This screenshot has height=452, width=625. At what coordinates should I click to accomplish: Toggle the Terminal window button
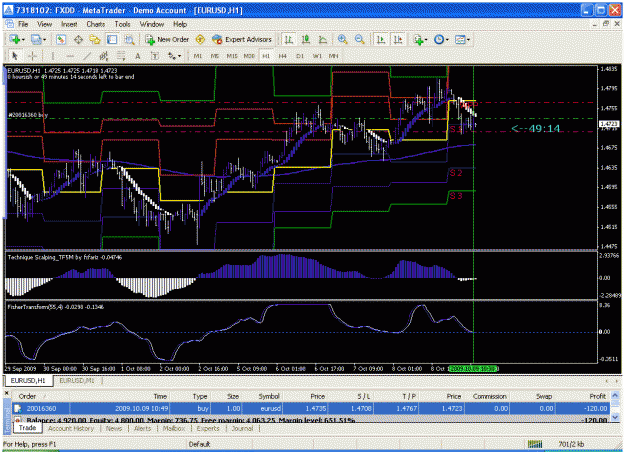[112, 39]
